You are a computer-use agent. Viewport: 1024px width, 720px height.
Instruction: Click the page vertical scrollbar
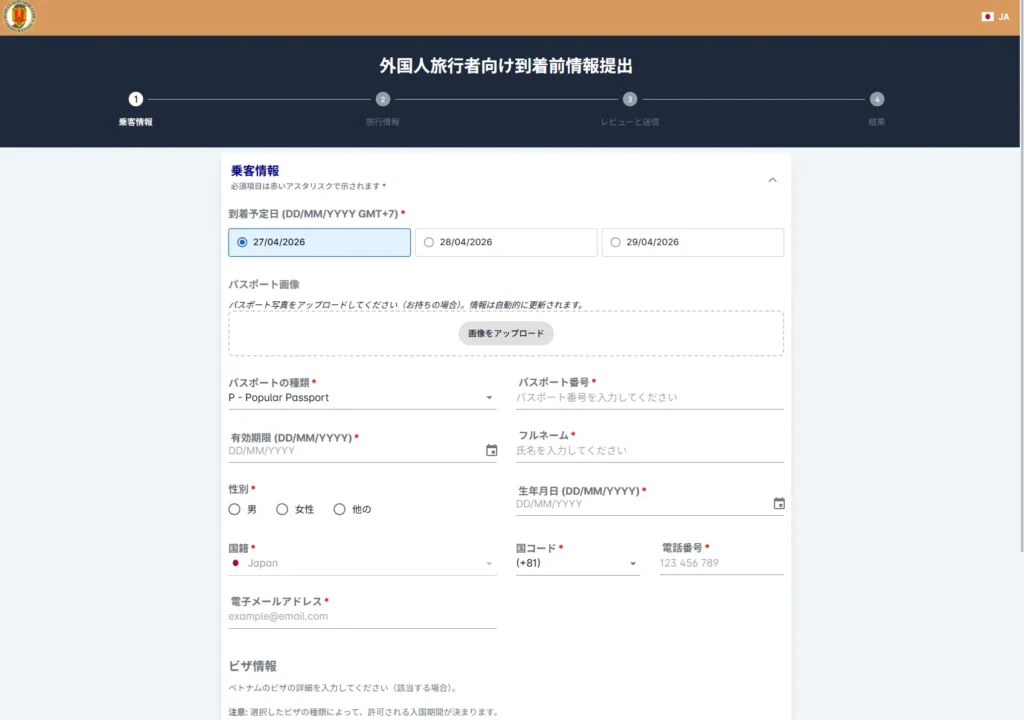pos(1020,300)
